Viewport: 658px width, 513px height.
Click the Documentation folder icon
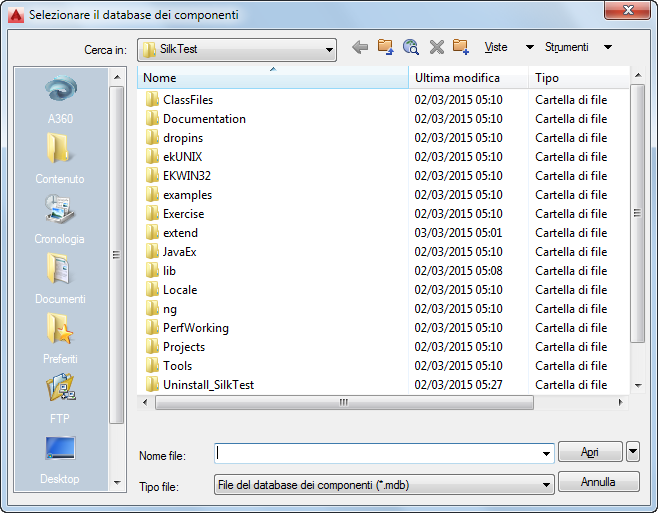(x=152, y=118)
